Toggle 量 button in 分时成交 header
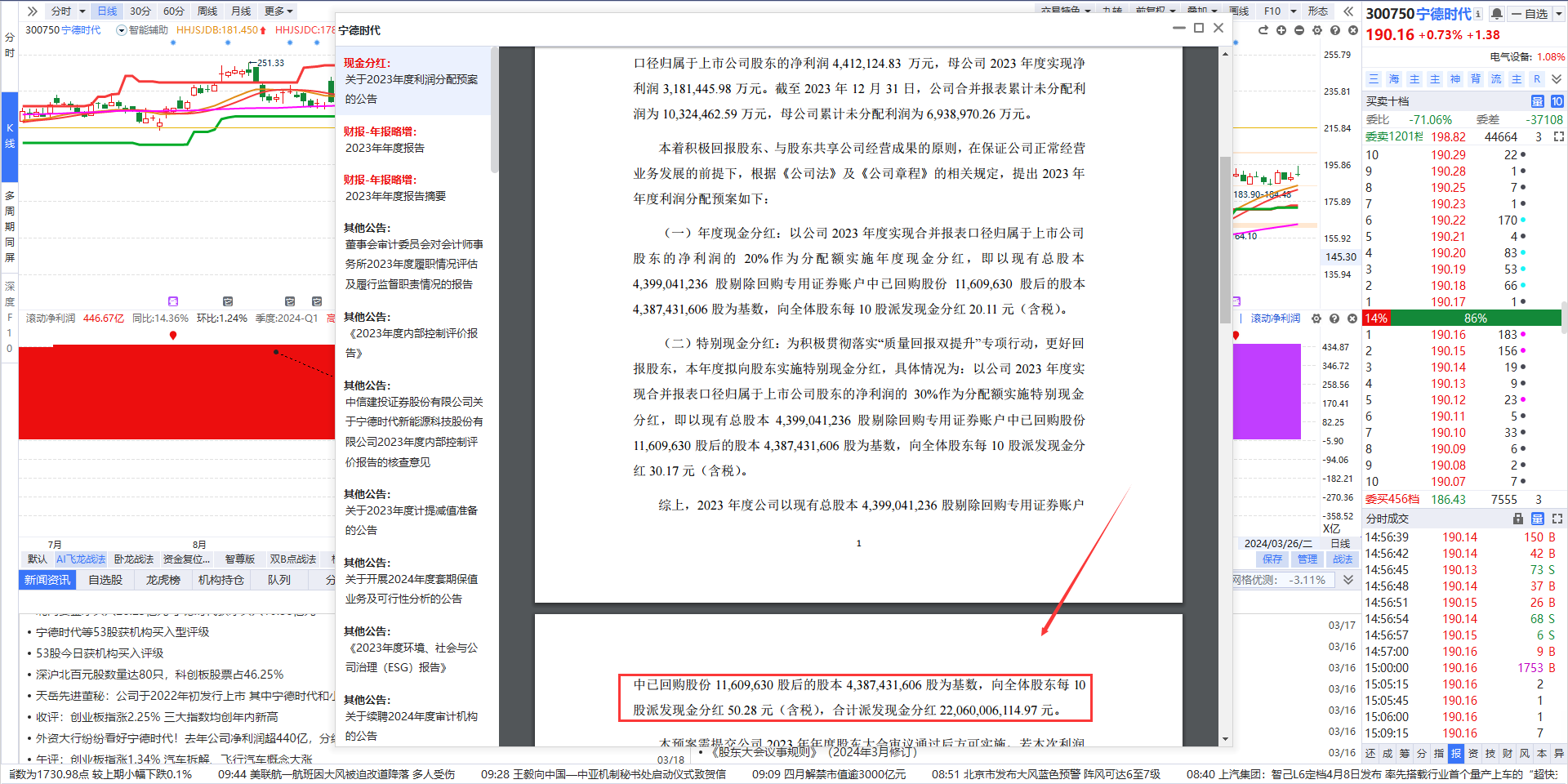Screen dimensions: 1568x784 pyautogui.click(x=1537, y=519)
